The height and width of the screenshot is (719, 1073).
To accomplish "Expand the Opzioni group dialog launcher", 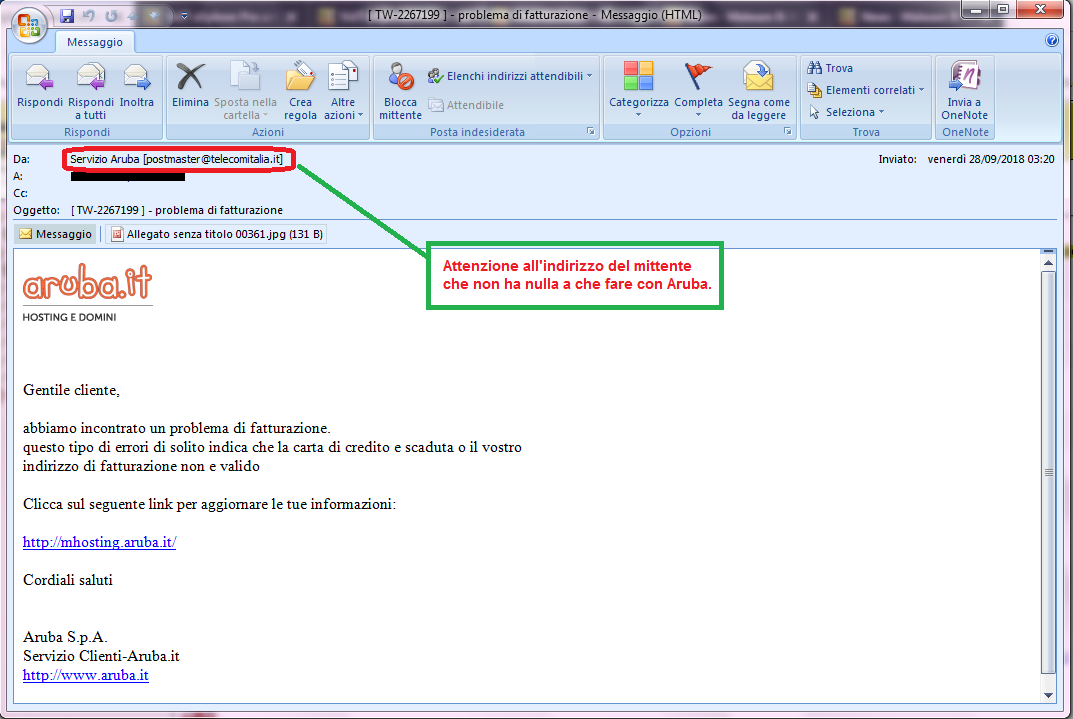I will (788, 131).
